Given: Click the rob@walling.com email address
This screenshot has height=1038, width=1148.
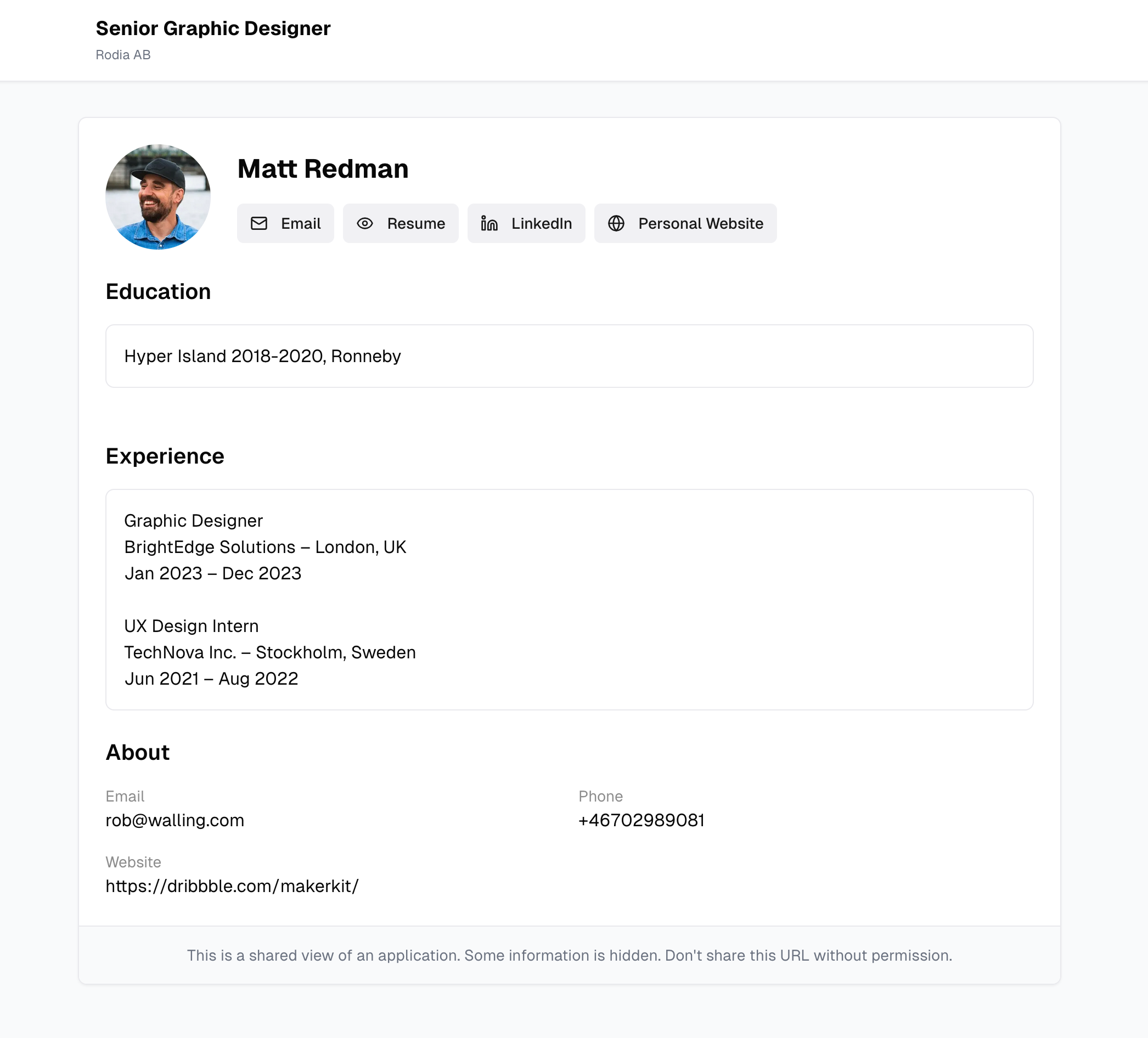Looking at the screenshot, I should pos(175,820).
